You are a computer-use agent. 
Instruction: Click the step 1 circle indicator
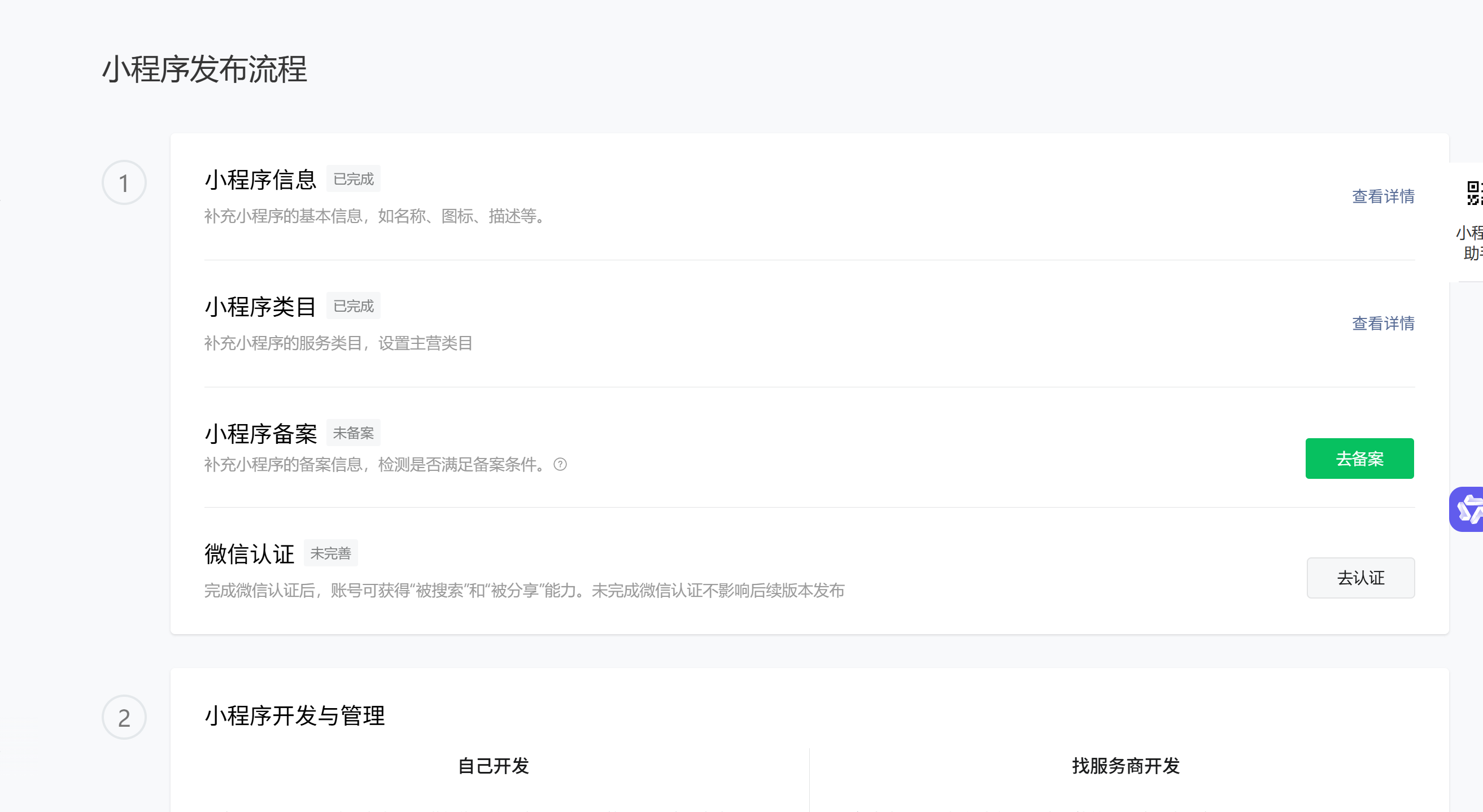tap(124, 182)
